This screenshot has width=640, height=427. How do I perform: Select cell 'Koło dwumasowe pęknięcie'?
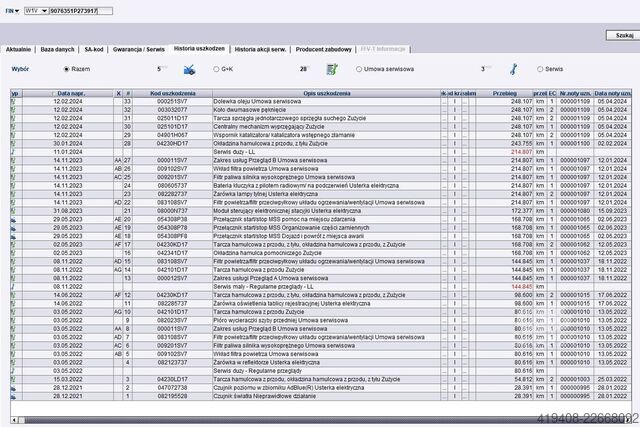pyautogui.click(x=327, y=110)
